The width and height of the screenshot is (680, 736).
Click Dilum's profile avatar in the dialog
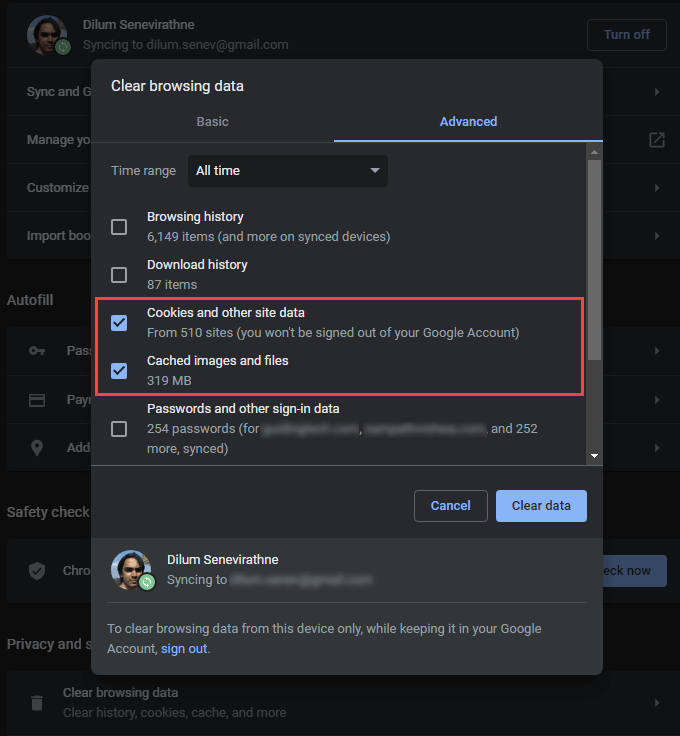(130, 569)
